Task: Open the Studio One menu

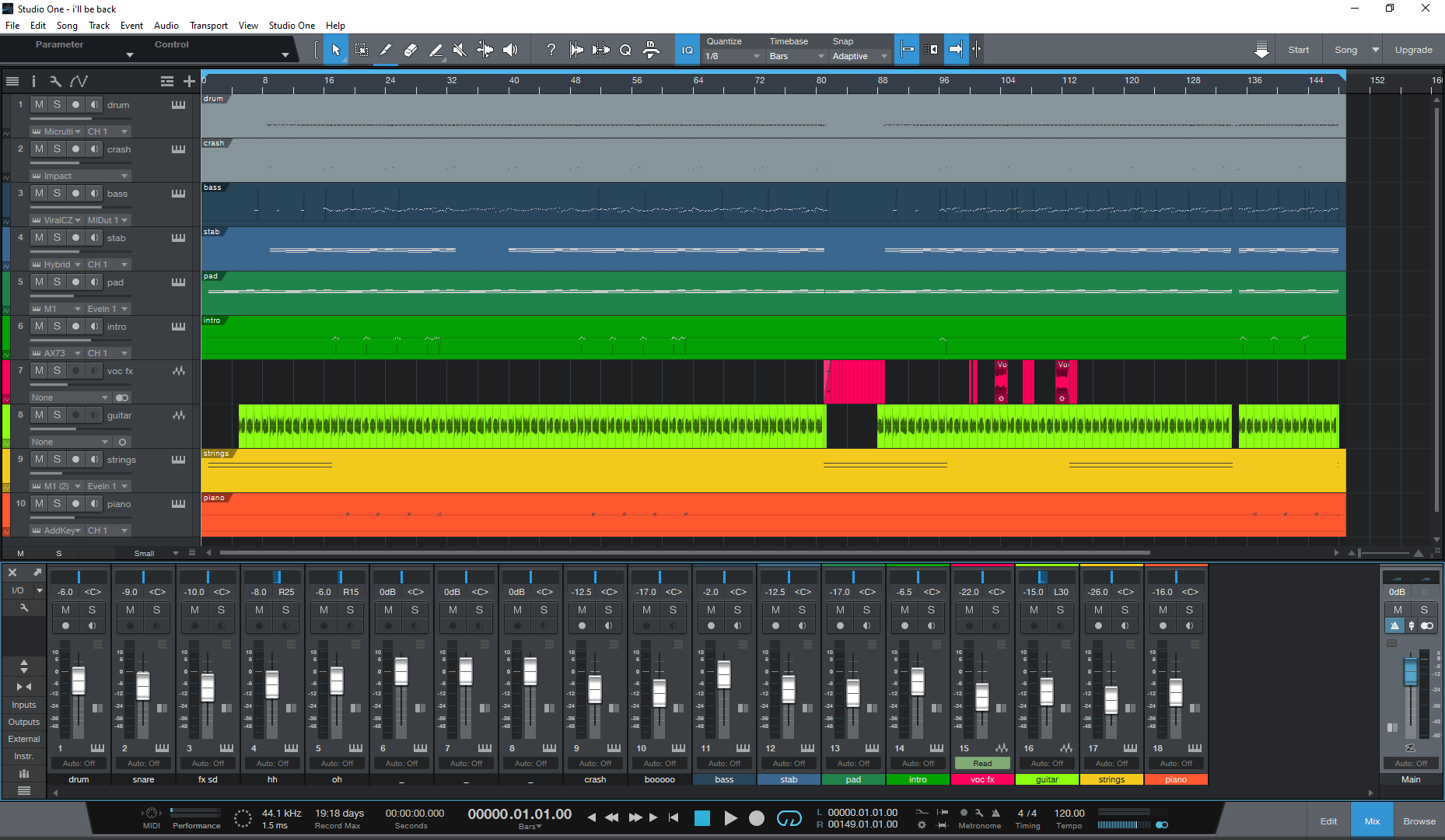Action: [292, 26]
